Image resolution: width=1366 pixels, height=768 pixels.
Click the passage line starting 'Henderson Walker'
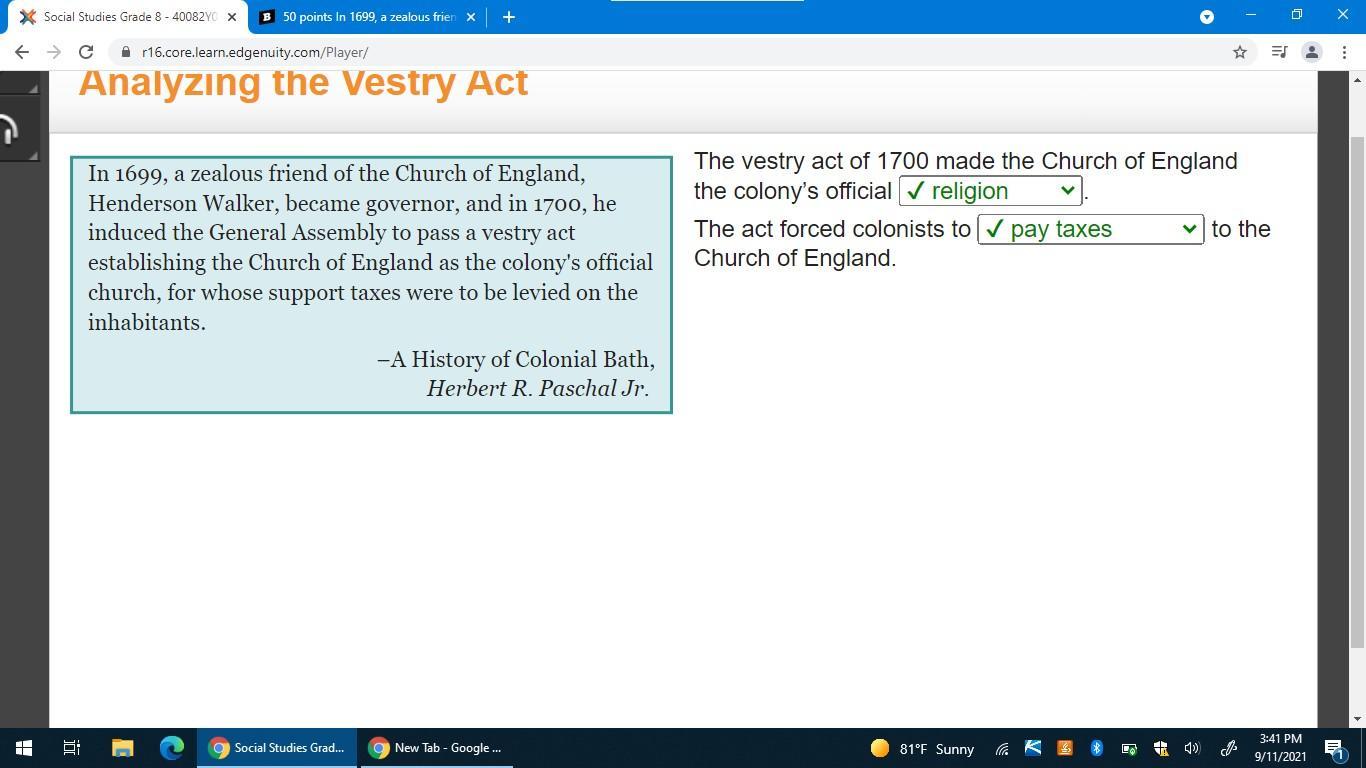click(352, 204)
